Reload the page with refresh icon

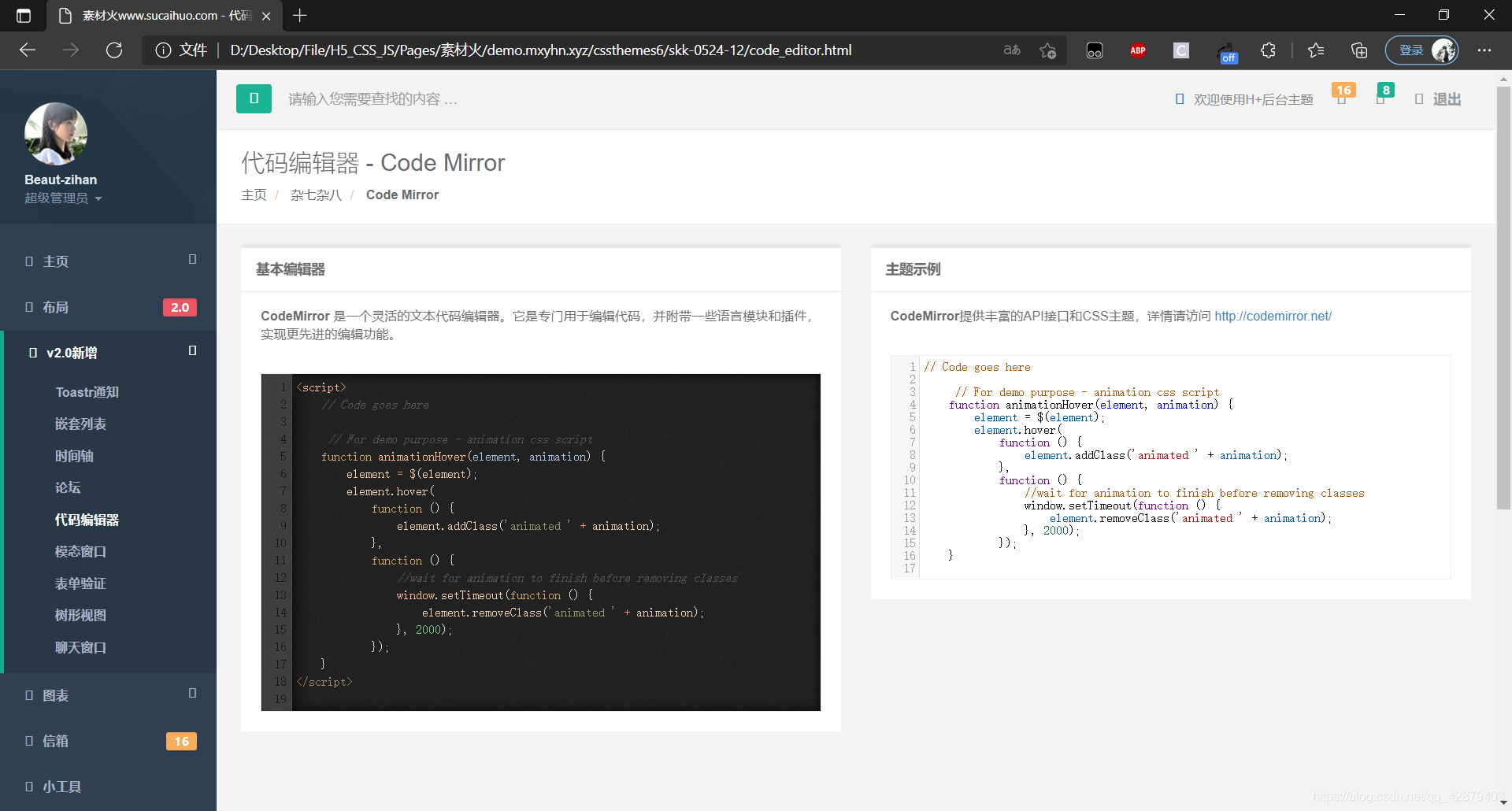coord(114,50)
